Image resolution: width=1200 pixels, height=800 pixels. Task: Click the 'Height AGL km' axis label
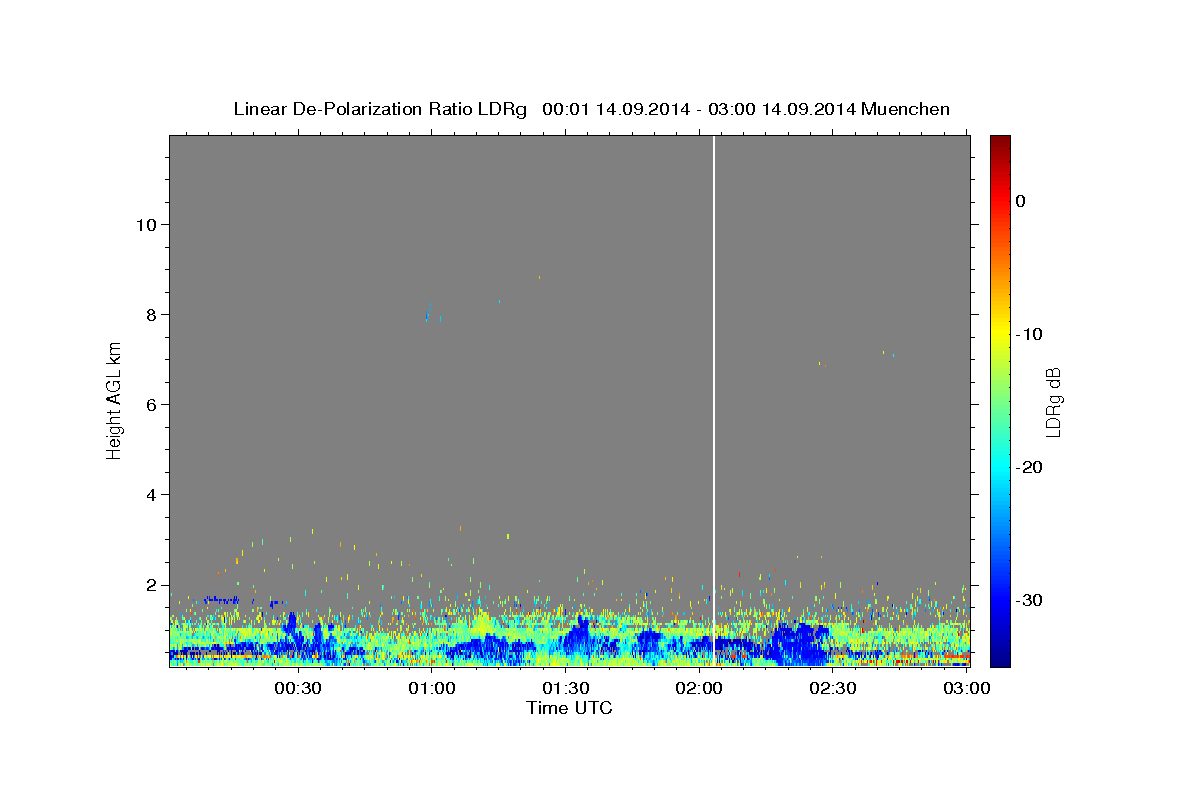tap(114, 400)
